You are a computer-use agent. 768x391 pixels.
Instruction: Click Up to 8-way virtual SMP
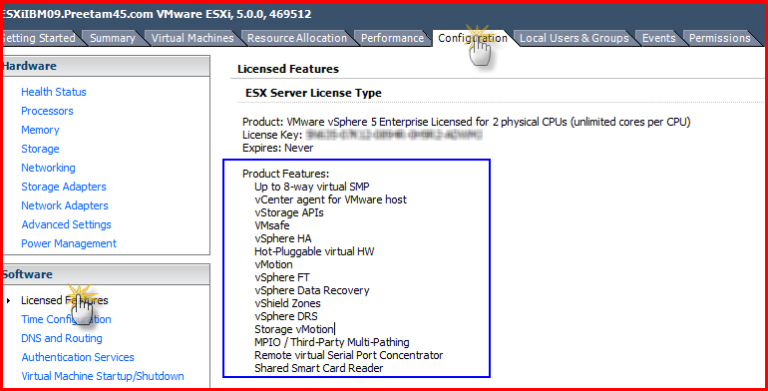pos(312,187)
